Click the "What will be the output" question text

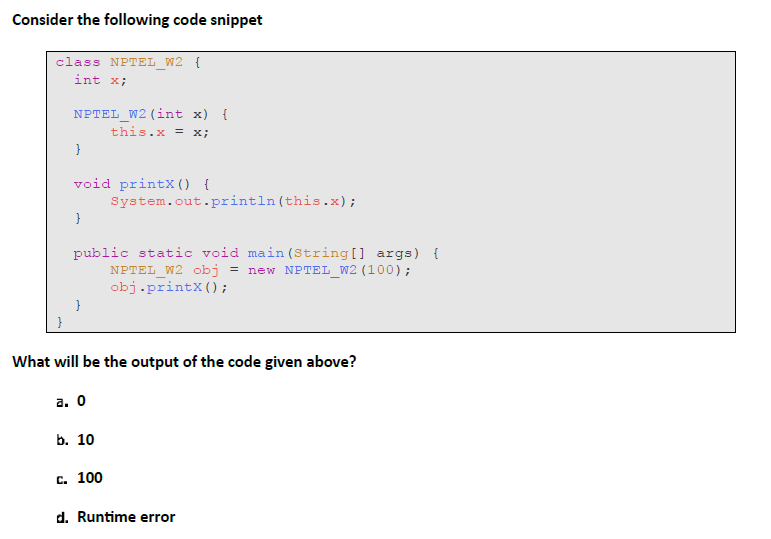pos(184,362)
